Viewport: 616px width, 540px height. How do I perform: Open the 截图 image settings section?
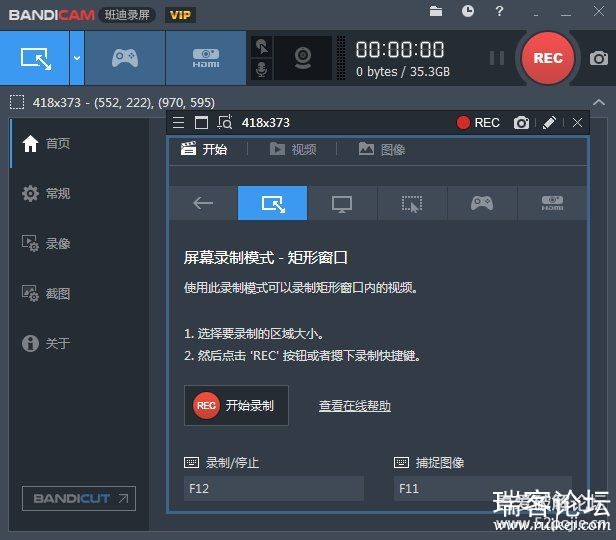point(46,293)
